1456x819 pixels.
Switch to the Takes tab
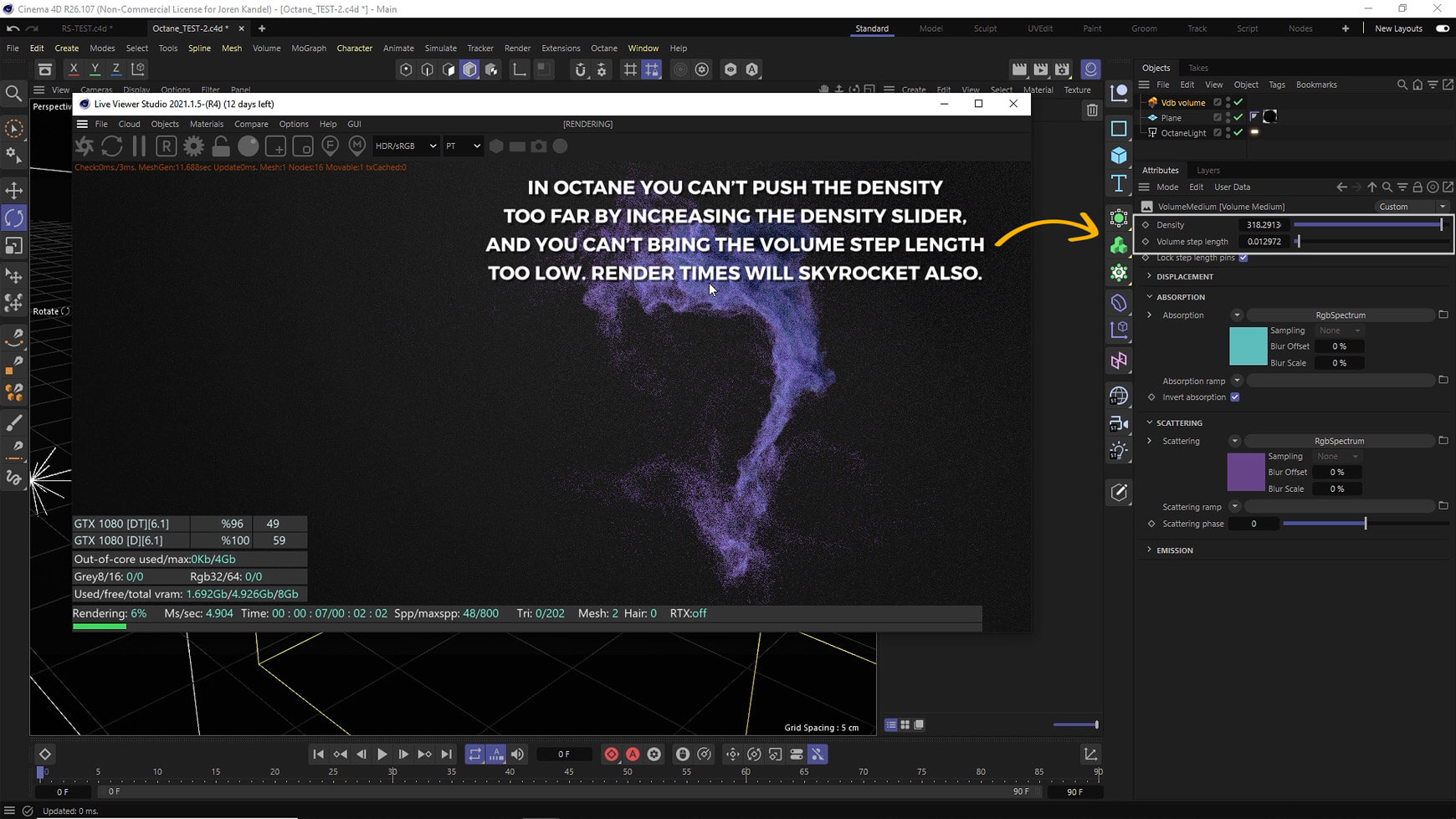pyautogui.click(x=1198, y=68)
